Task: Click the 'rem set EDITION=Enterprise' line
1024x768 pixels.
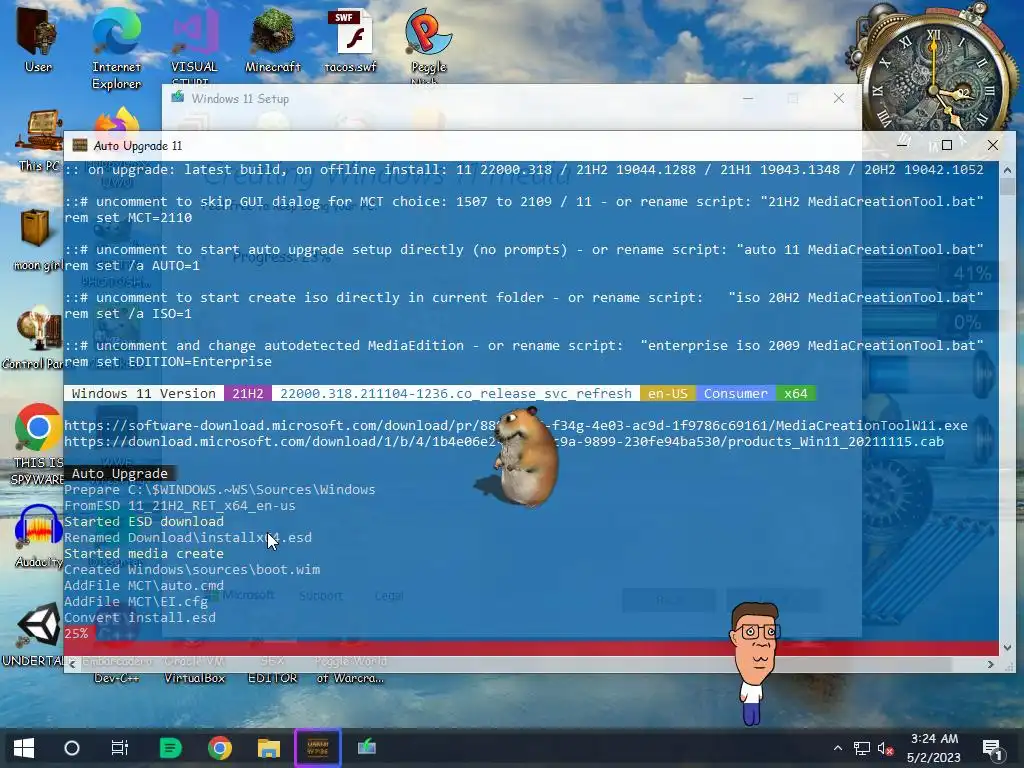Action: pyautogui.click(x=168, y=361)
